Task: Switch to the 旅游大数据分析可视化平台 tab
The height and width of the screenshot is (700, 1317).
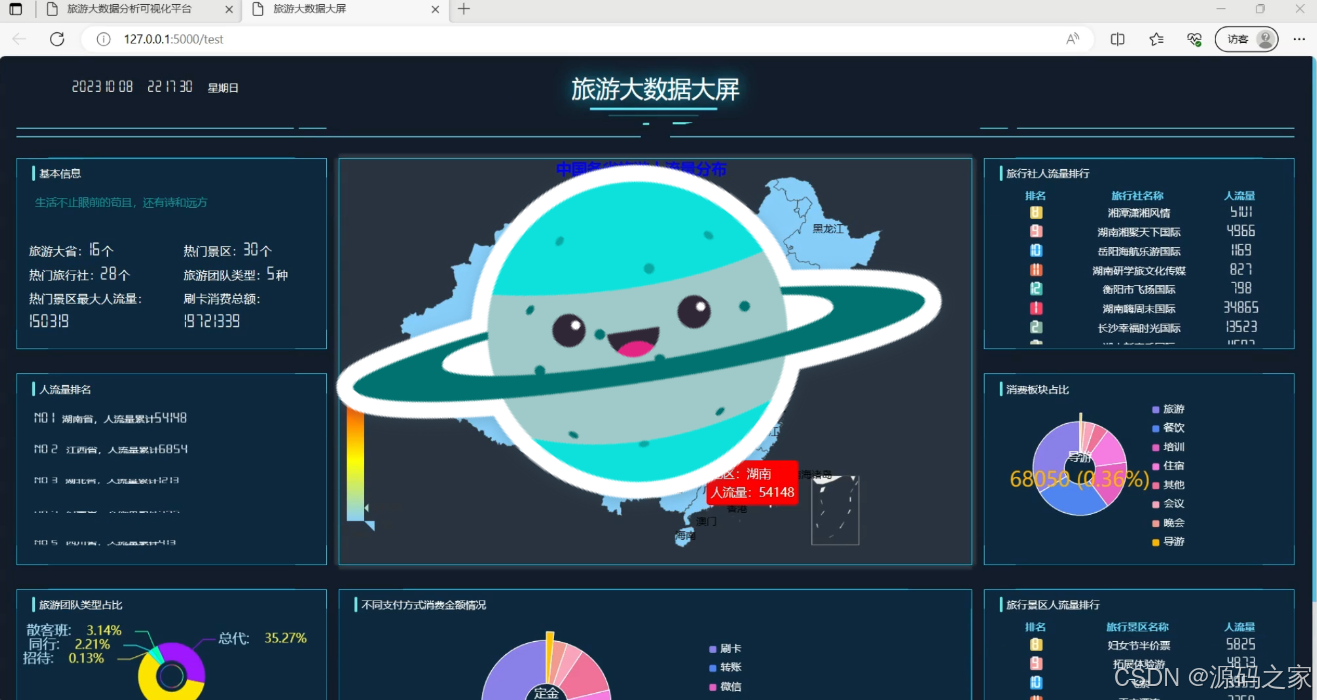Action: tap(130, 12)
